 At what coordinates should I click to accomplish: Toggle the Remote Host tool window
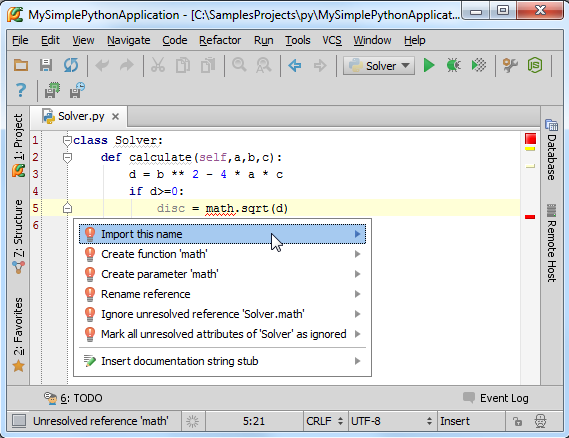click(552, 243)
